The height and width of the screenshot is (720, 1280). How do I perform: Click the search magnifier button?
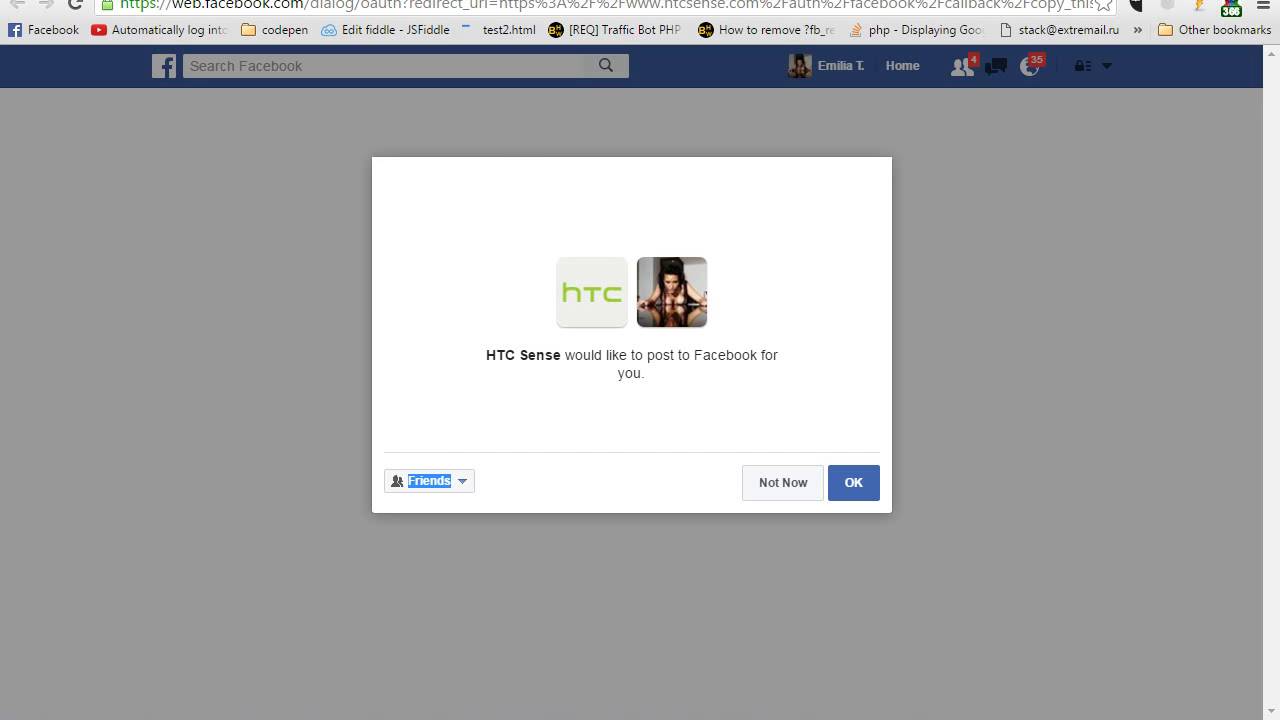tap(606, 66)
